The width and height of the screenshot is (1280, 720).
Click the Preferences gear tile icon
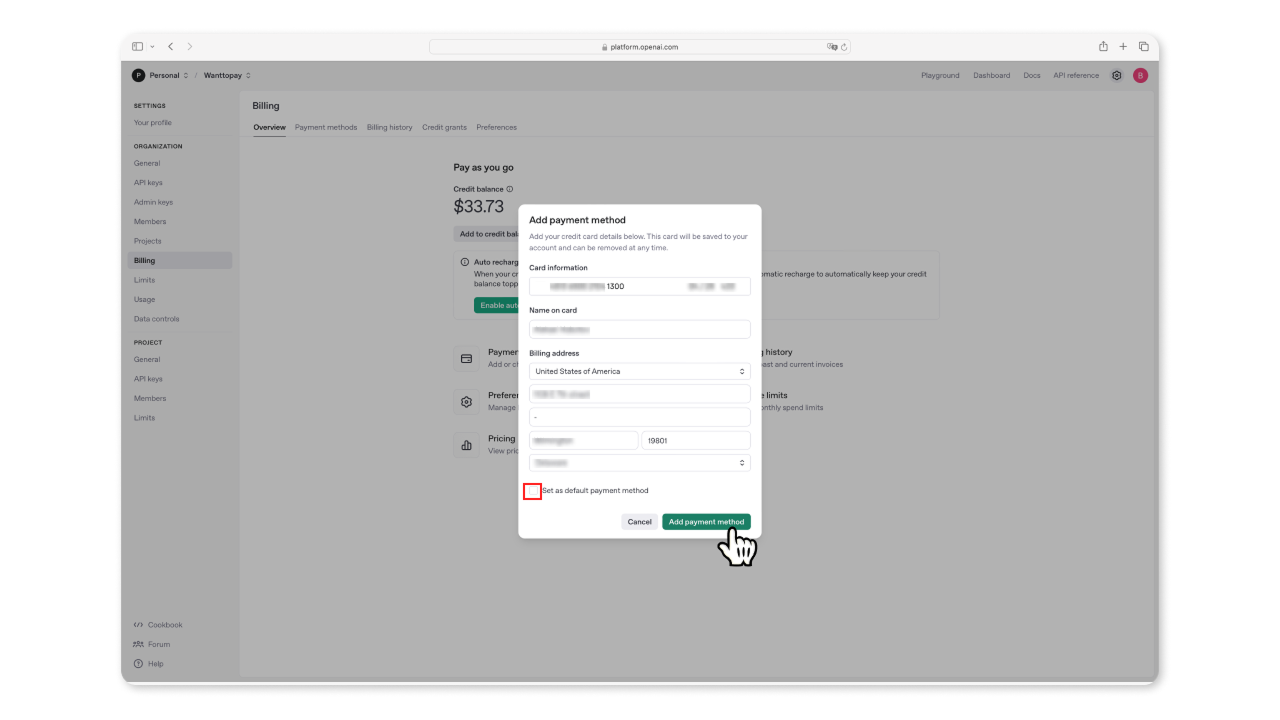[x=466, y=402]
